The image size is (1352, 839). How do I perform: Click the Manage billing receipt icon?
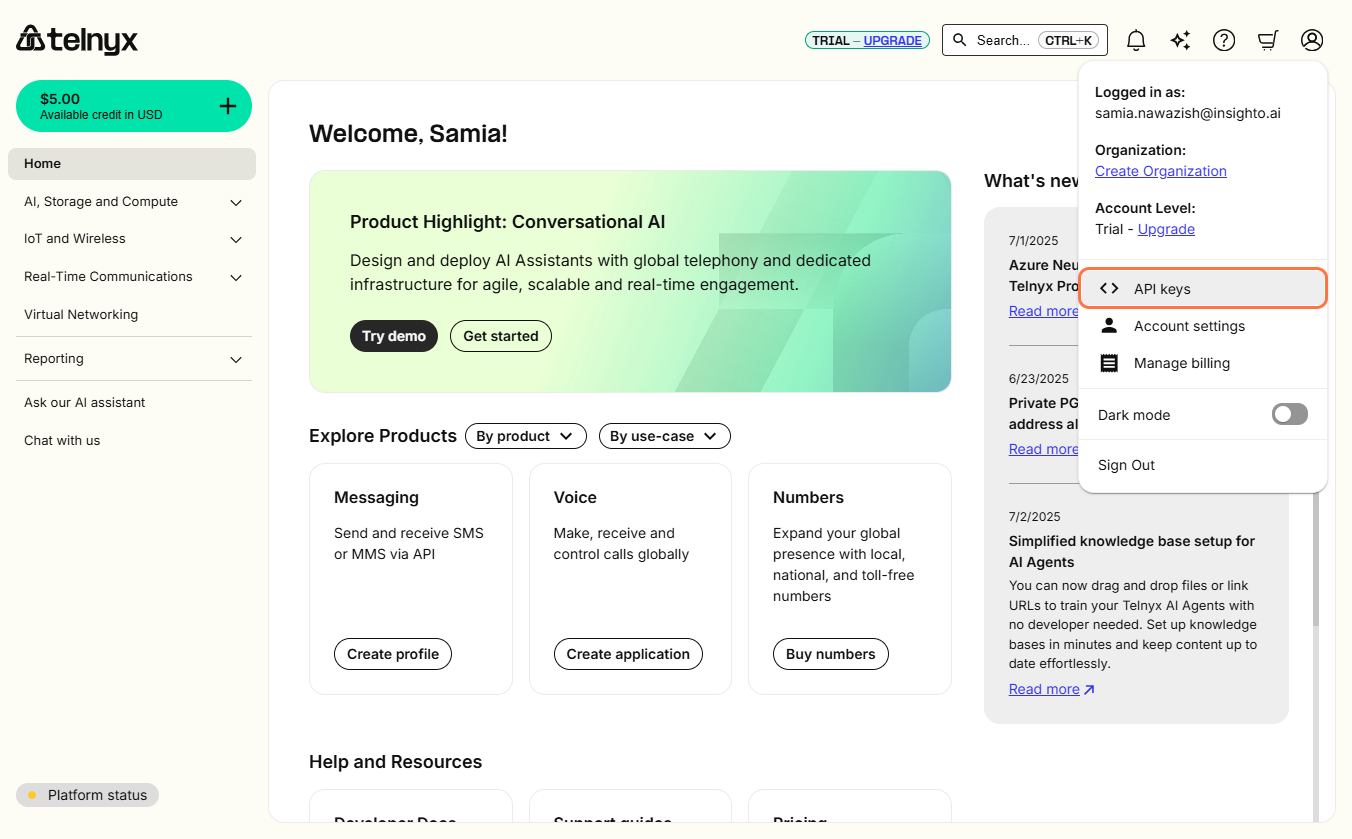tap(1109, 363)
